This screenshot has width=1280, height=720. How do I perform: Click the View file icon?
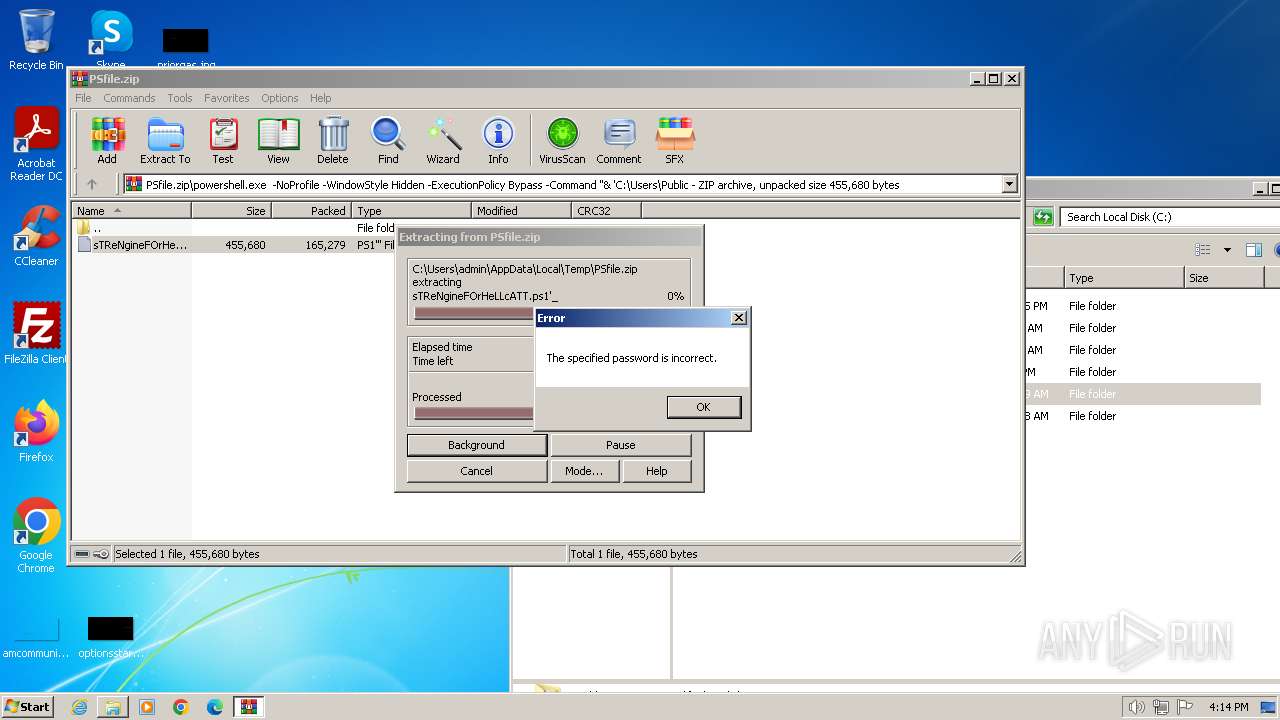pos(278,141)
